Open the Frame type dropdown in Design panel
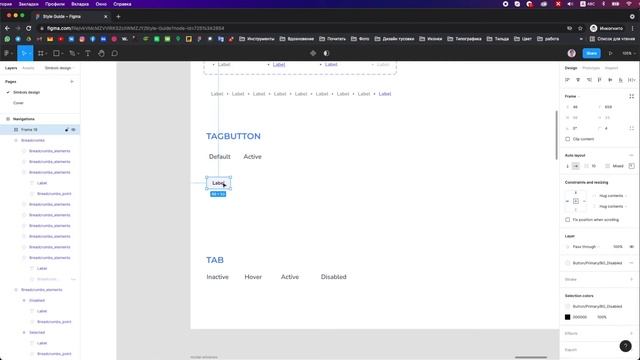The image size is (640, 360). pos(572,96)
